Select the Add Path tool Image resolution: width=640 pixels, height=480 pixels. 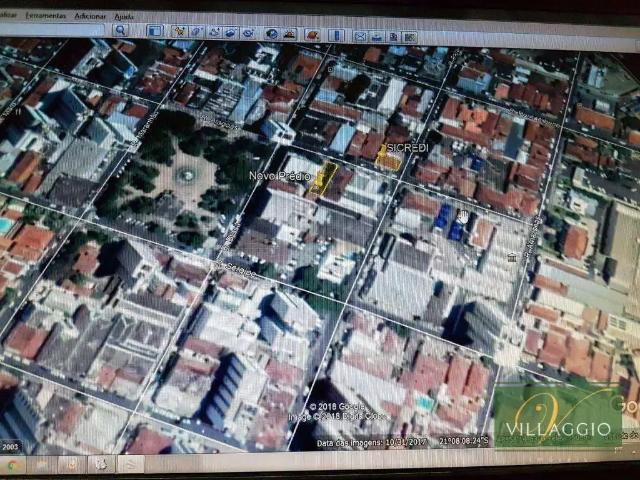click(x=214, y=32)
